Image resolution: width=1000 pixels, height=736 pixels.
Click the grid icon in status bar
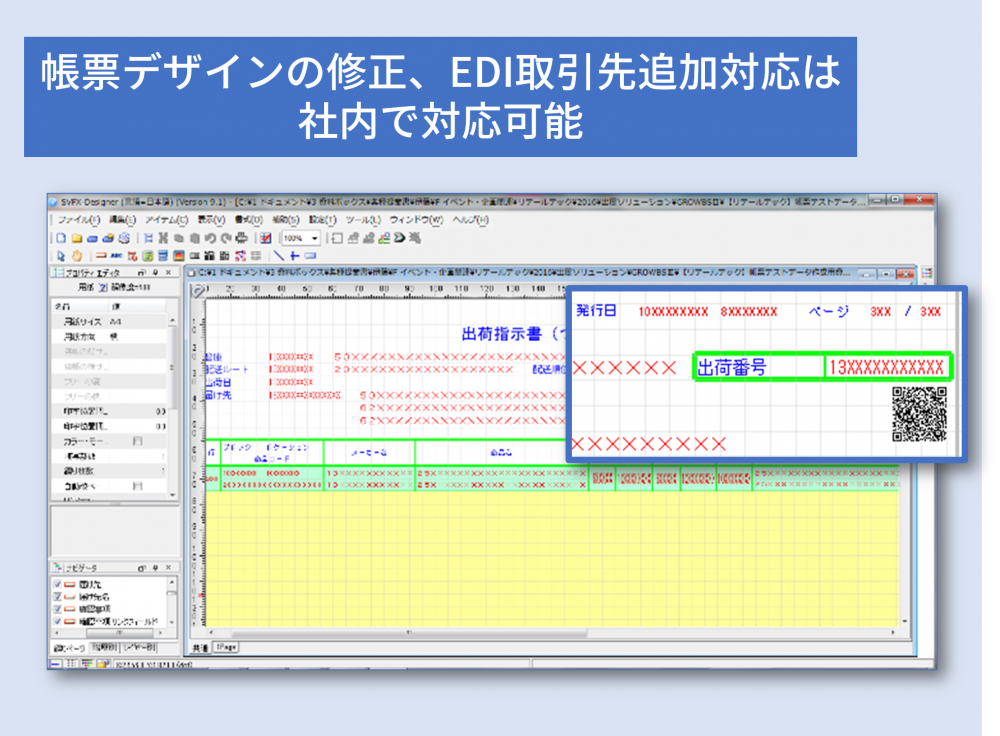tap(71, 664)
